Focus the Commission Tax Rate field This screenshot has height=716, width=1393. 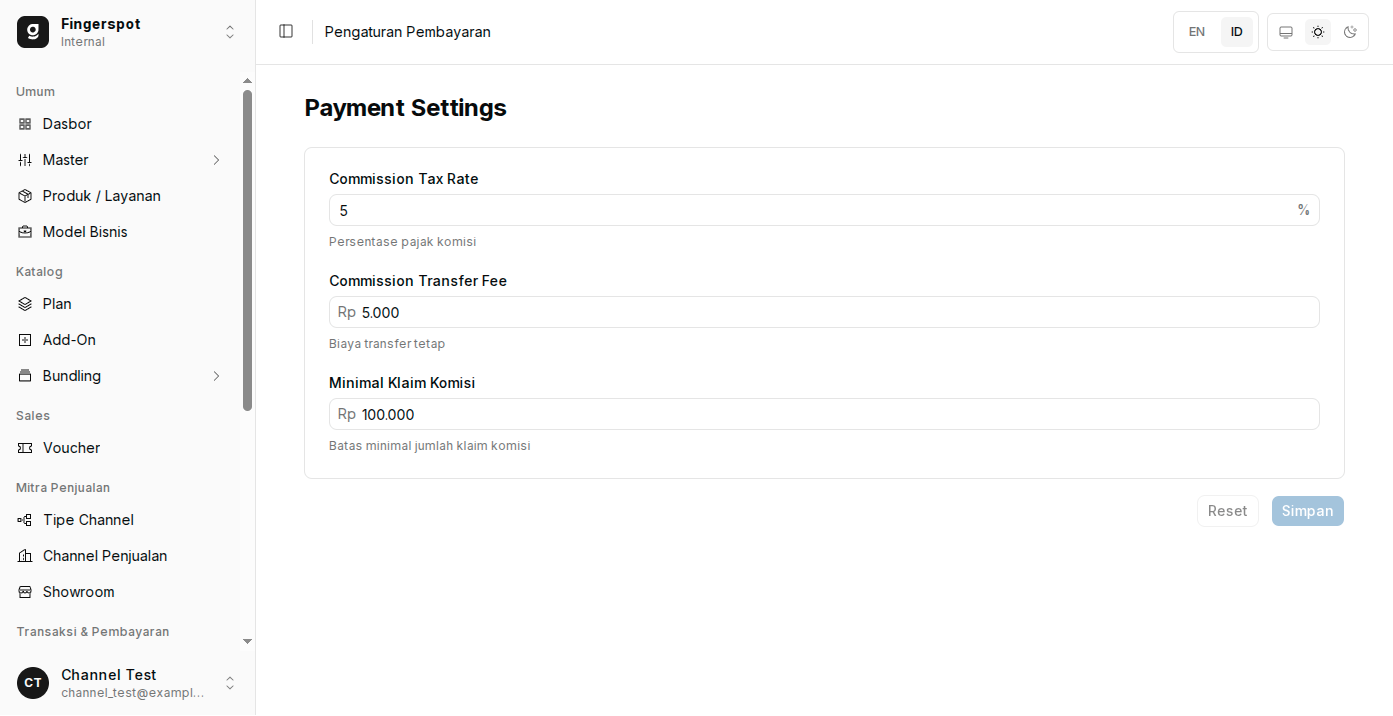pyautogui.click(x=824, y=210)
